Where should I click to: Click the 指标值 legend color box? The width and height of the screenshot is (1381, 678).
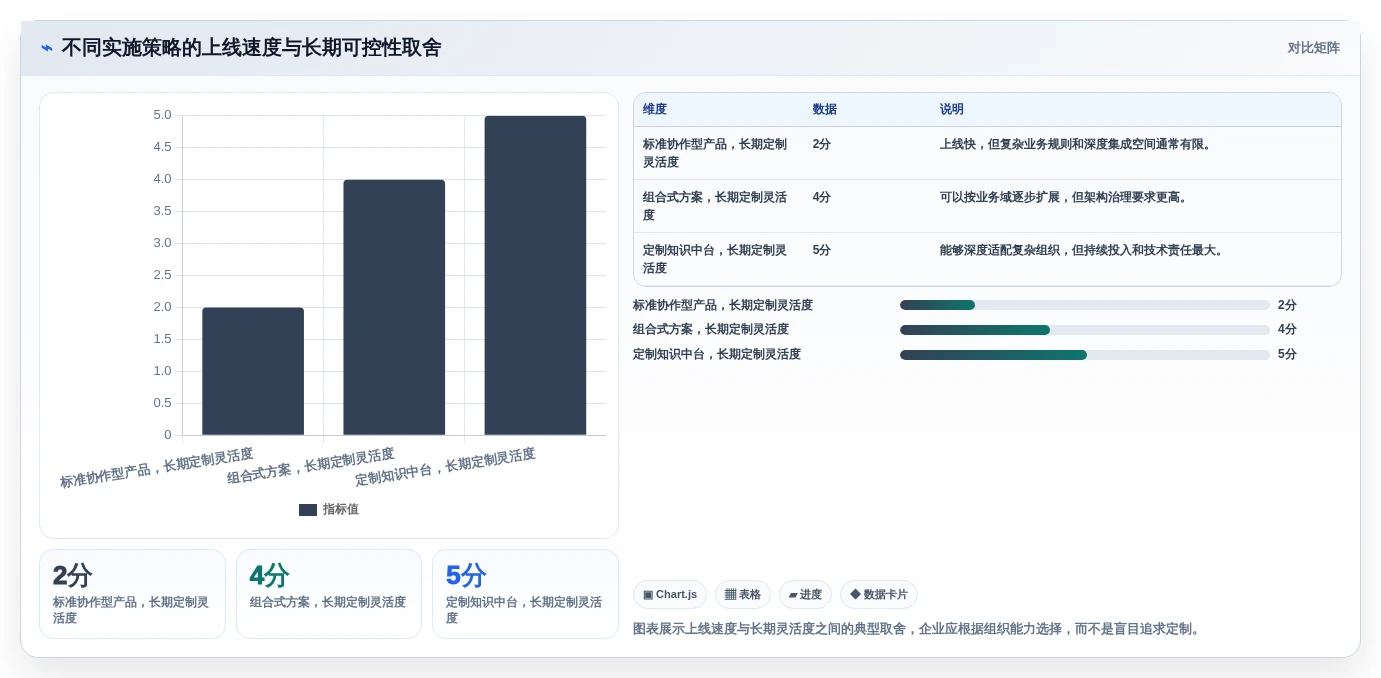pos(308,510)
